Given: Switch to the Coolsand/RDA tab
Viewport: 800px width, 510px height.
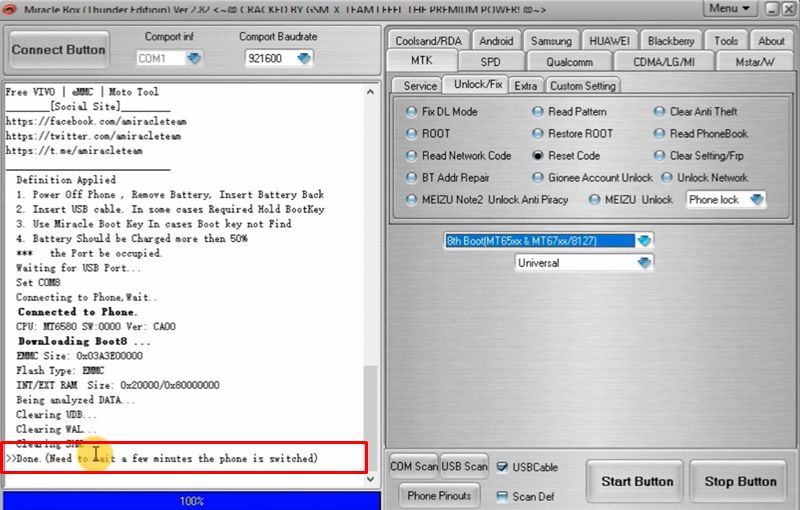Looking at the screenshot, I should pos(428,41).
